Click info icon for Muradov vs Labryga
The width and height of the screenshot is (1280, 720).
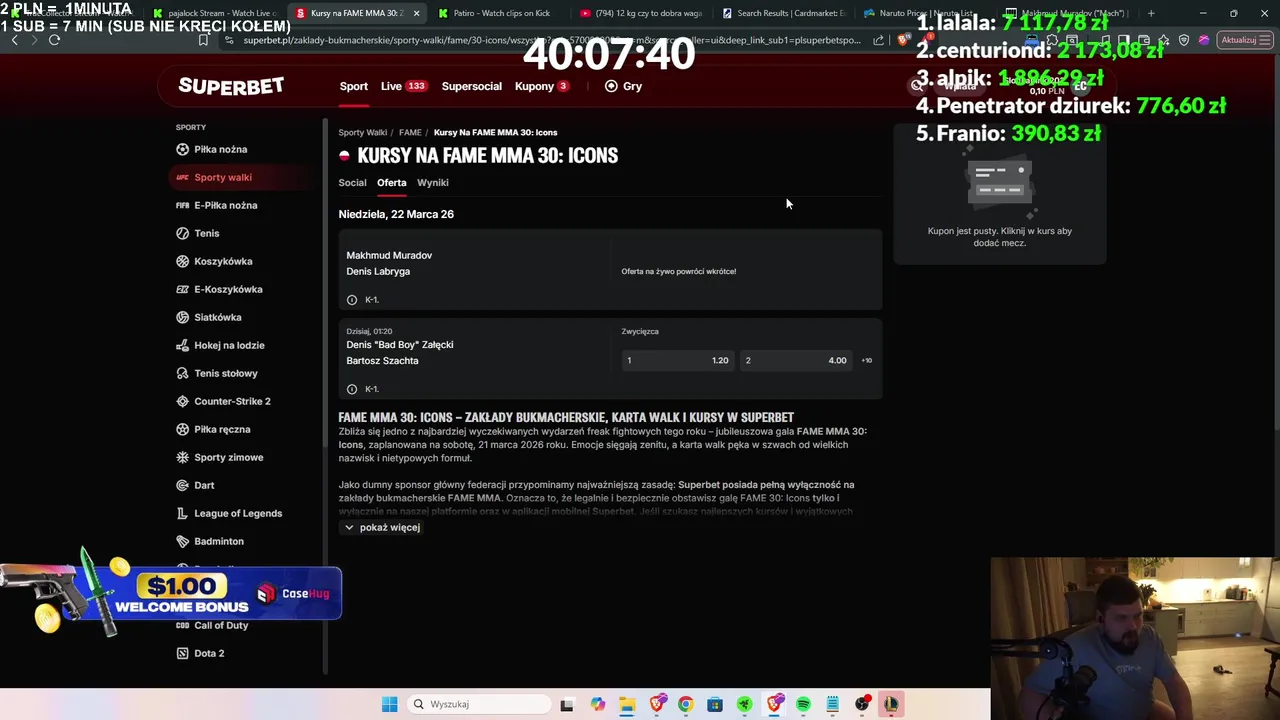click(352, 300)
